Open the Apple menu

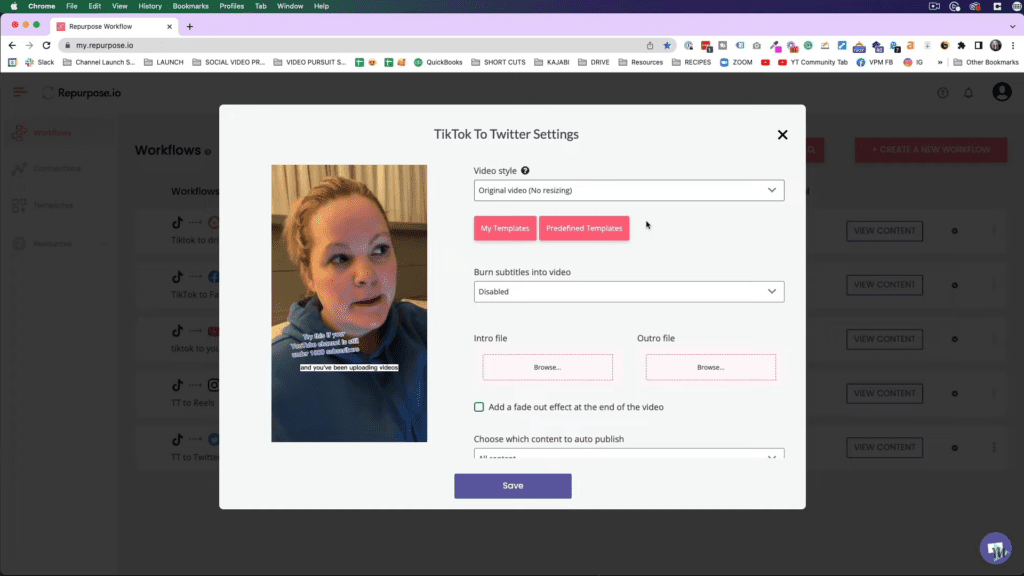[x=14, y=6]
